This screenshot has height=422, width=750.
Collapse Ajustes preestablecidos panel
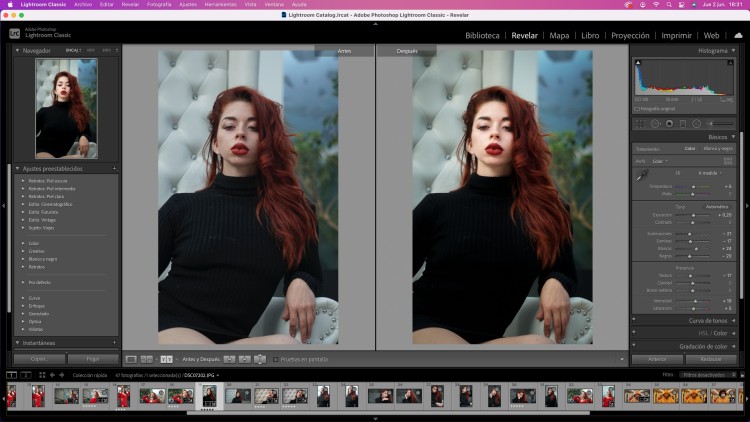tap(18, 168)
